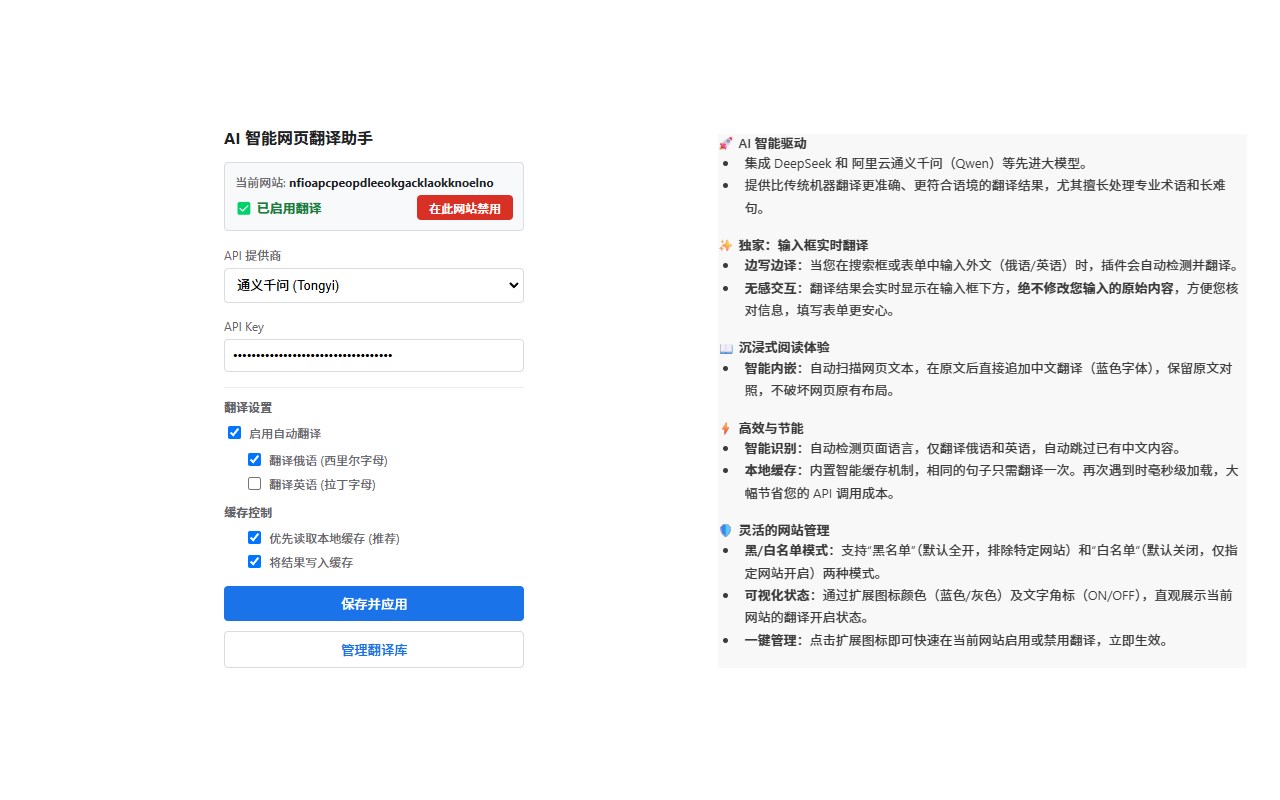1280x800 pixels.
Task: Click the 一键管理 bullet text
Action: point(957,641)
